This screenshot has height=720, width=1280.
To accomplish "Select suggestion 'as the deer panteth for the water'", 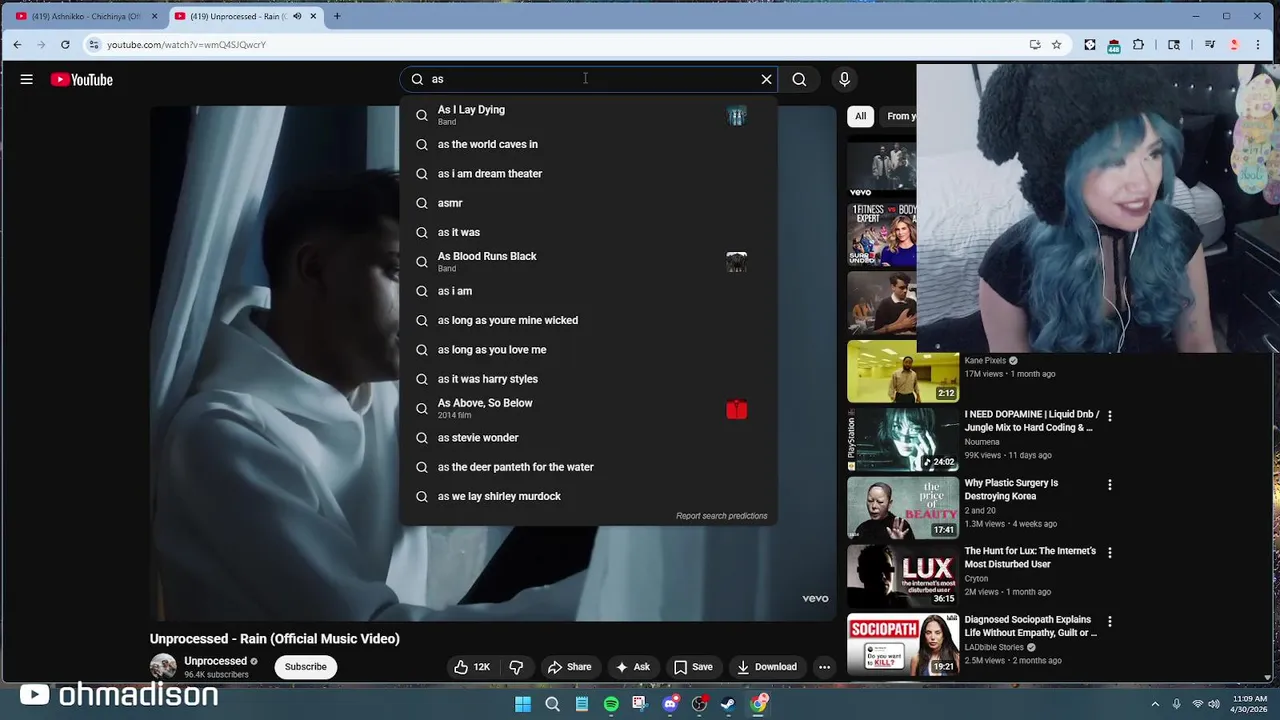I will tap(588, 467).
